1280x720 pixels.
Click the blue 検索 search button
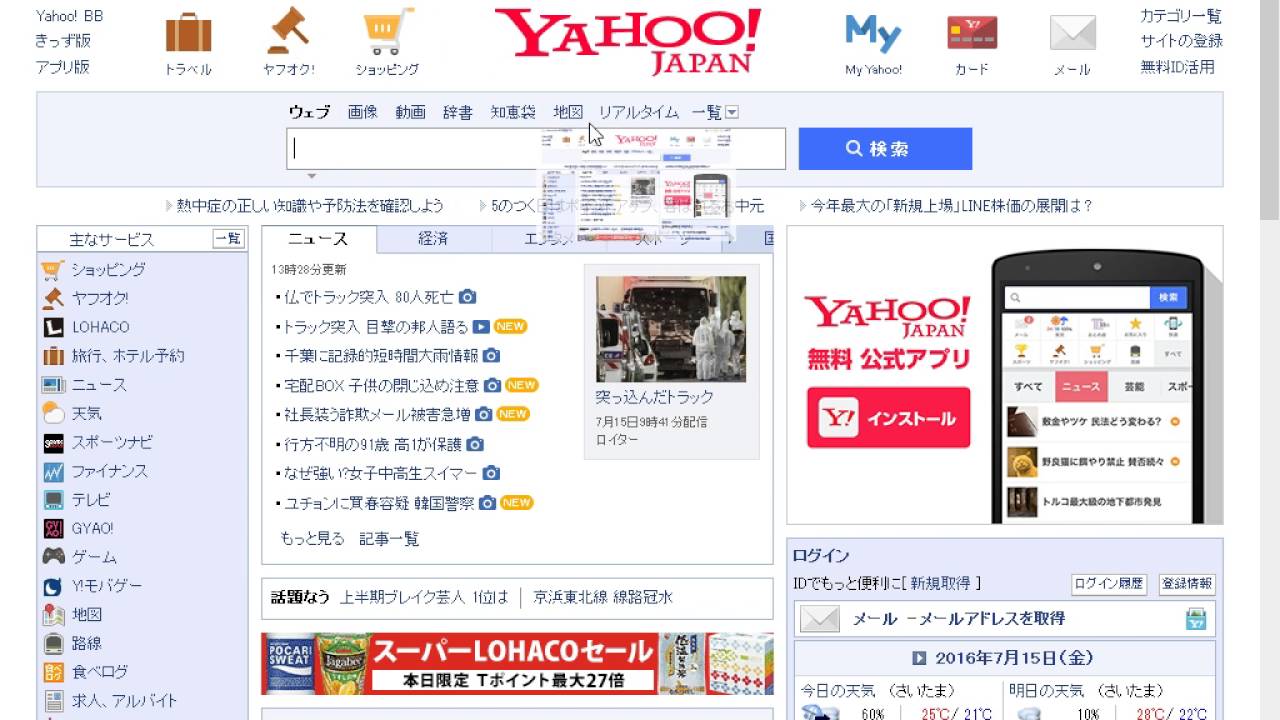pos(885,148)
